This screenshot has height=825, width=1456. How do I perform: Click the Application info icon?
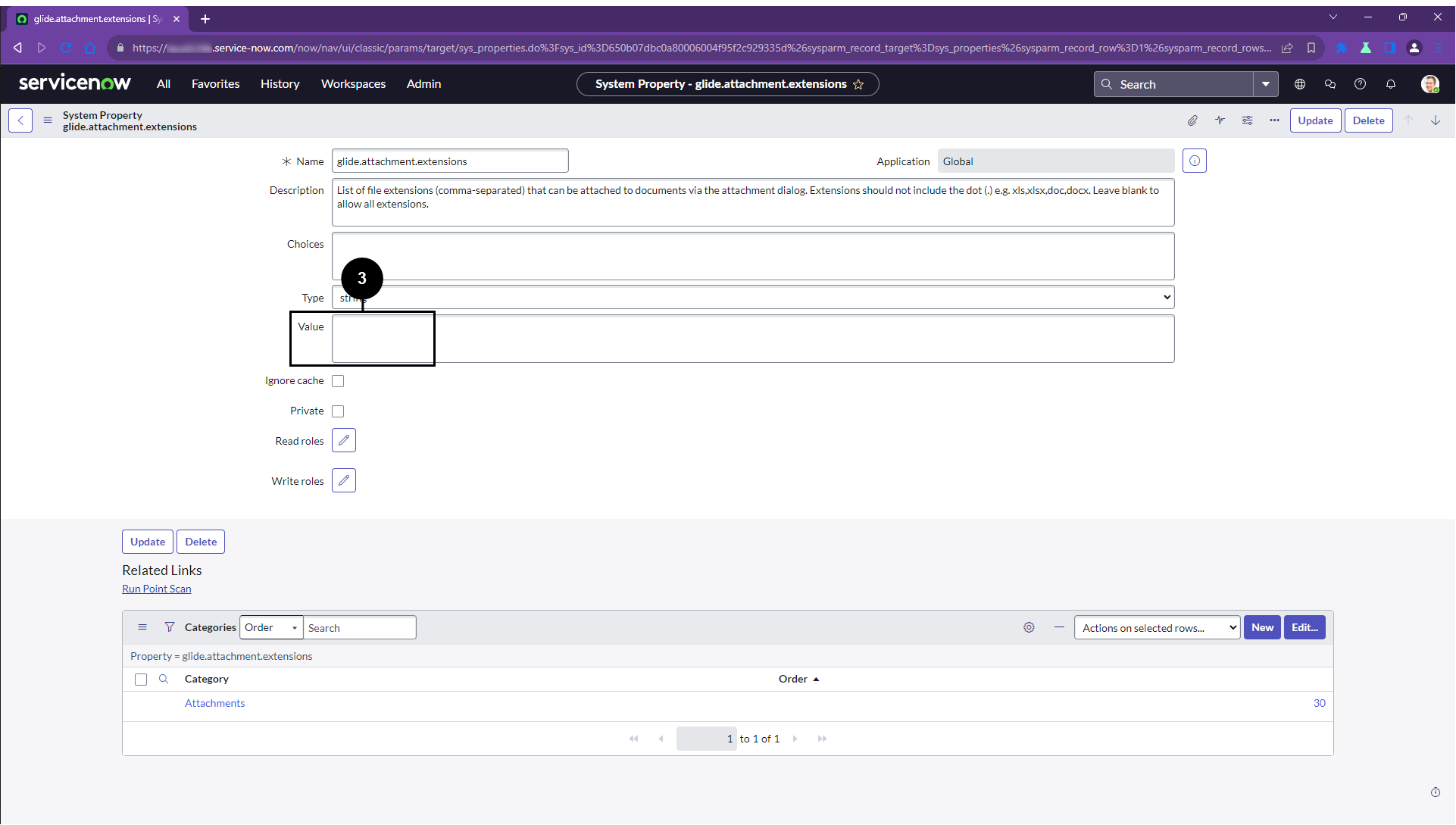click(1195, 161)
